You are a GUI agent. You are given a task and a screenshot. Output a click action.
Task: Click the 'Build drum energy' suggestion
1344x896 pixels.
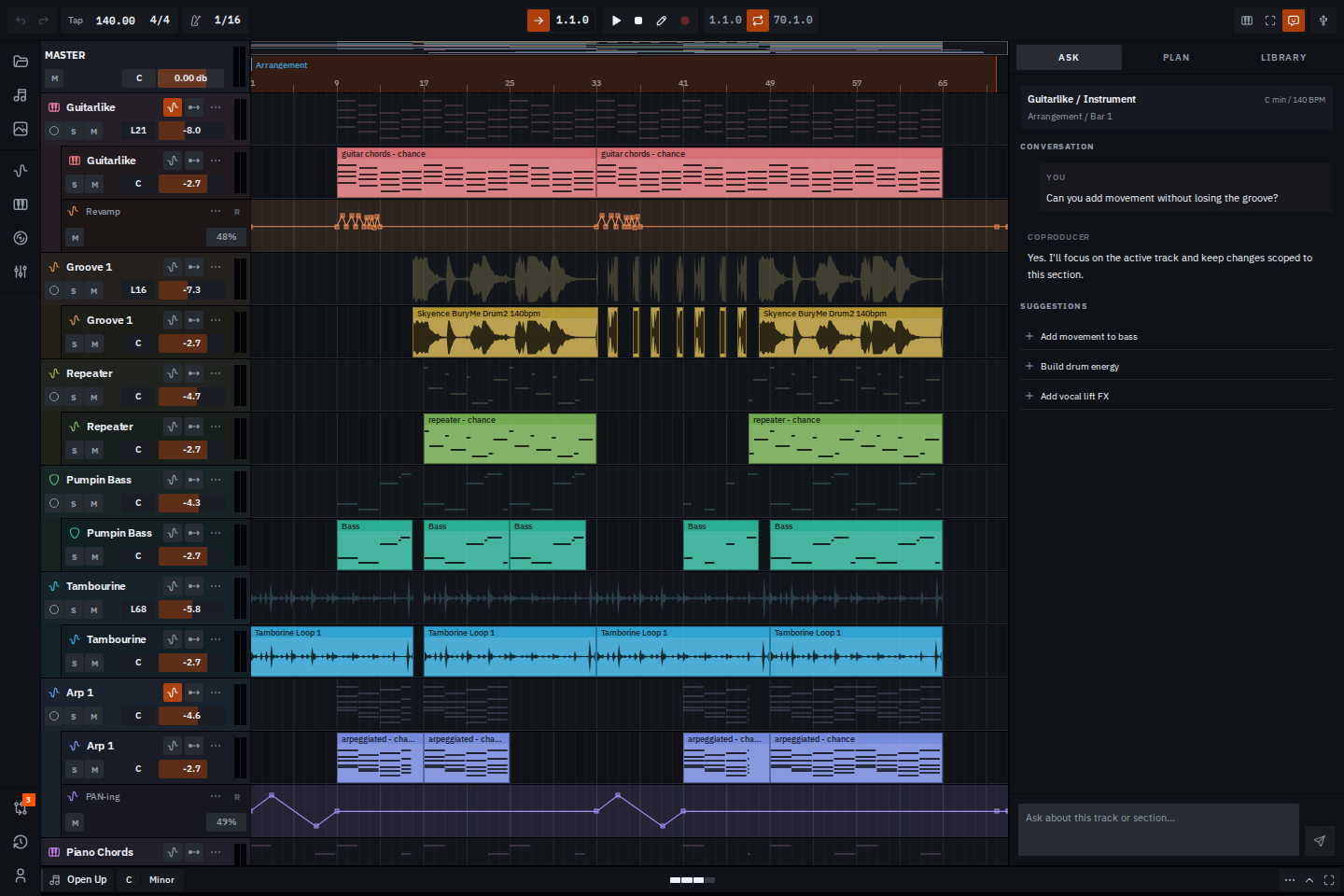1176,366
